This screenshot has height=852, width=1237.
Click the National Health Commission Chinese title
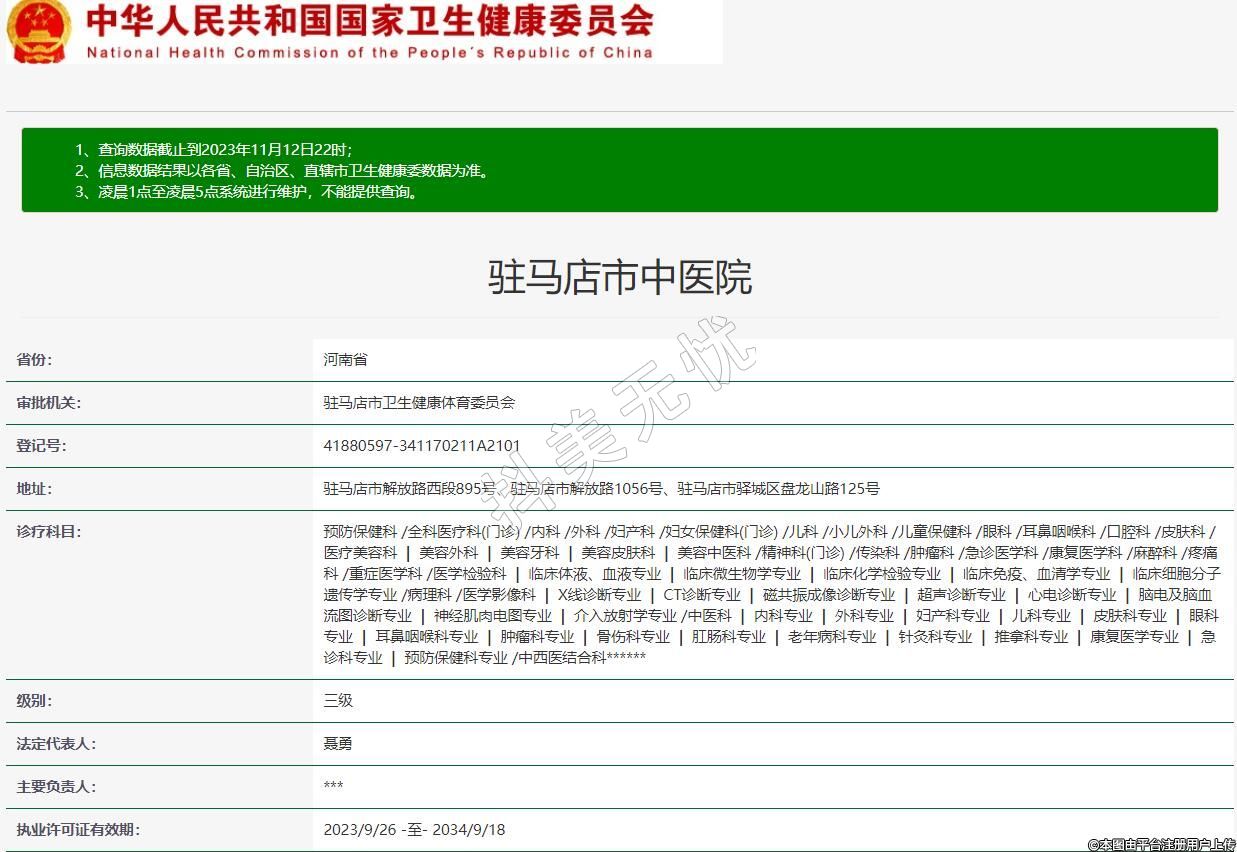(370, 20)
